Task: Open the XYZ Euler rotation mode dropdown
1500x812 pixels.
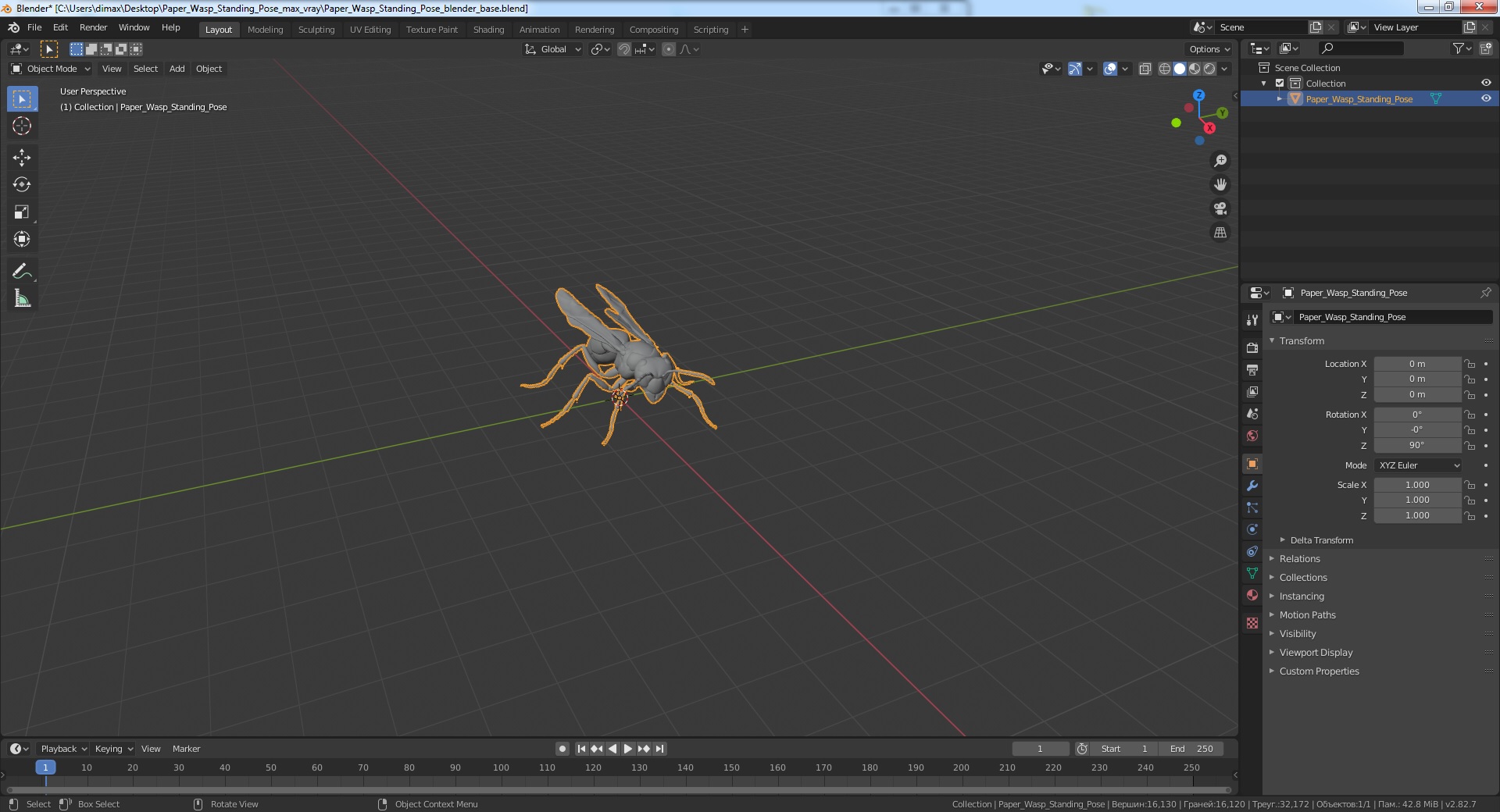Action: 1417,465
